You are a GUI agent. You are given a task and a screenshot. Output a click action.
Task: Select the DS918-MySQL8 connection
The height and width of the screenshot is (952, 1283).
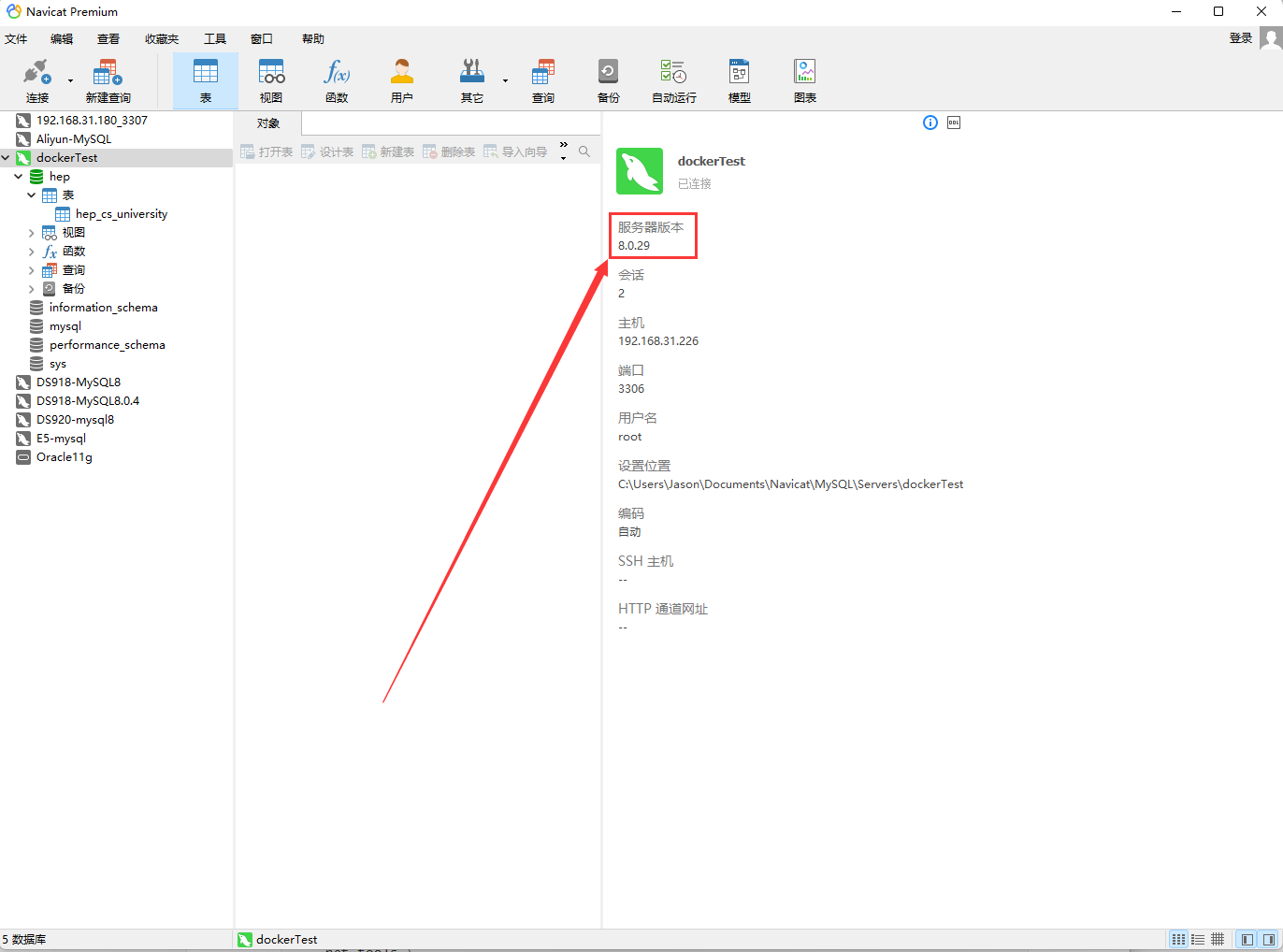79,382
